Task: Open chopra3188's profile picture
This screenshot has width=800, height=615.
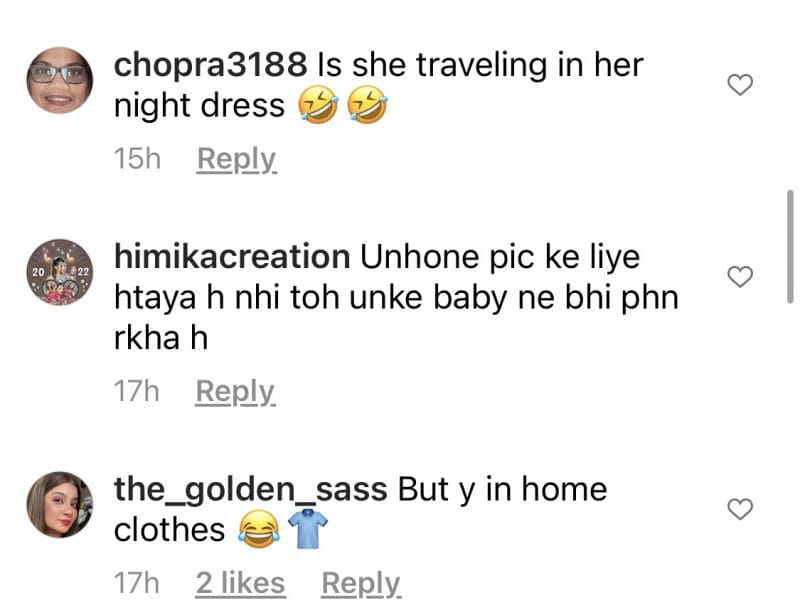Action: [60, 80]
